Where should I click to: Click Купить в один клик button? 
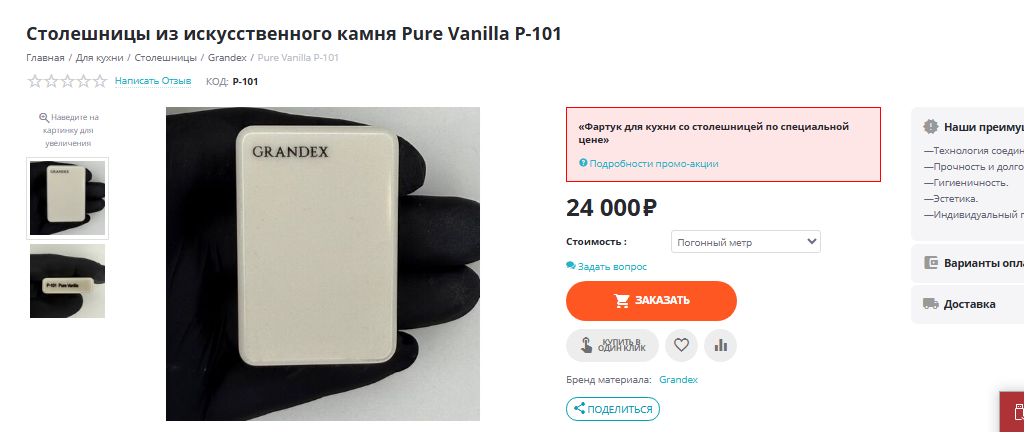pyautogui.click(x=613, y=345)
